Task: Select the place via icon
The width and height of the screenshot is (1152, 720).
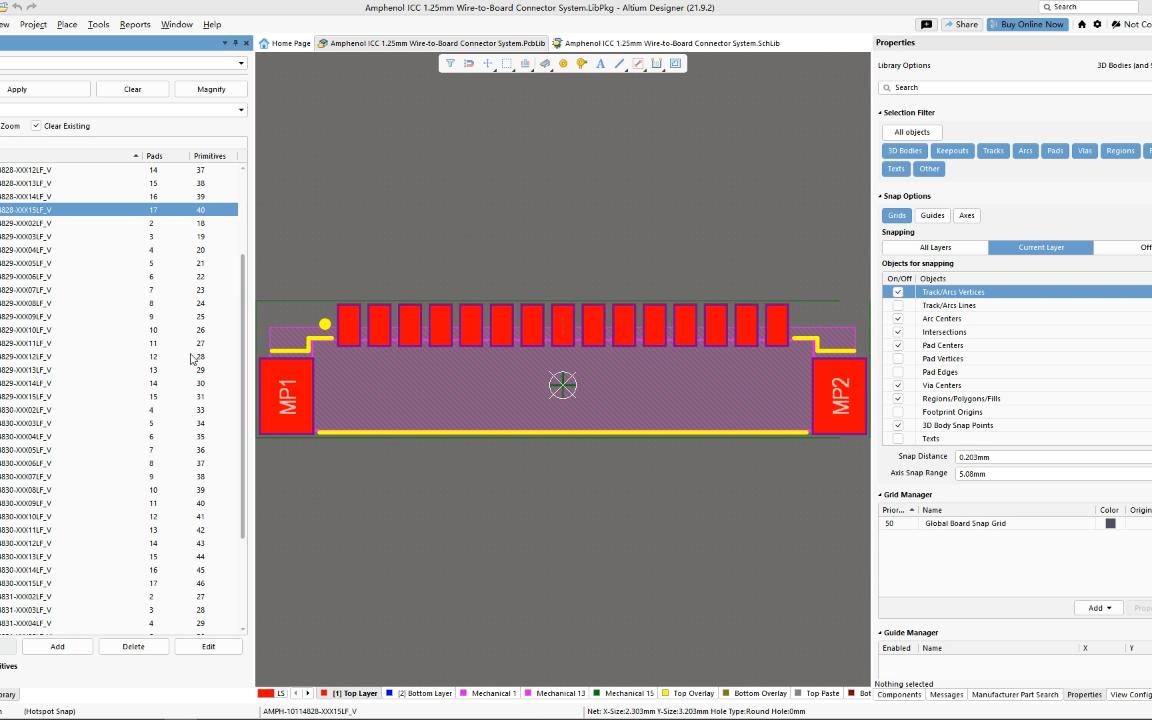Action: pyautogui.click(x=582, y=64)
